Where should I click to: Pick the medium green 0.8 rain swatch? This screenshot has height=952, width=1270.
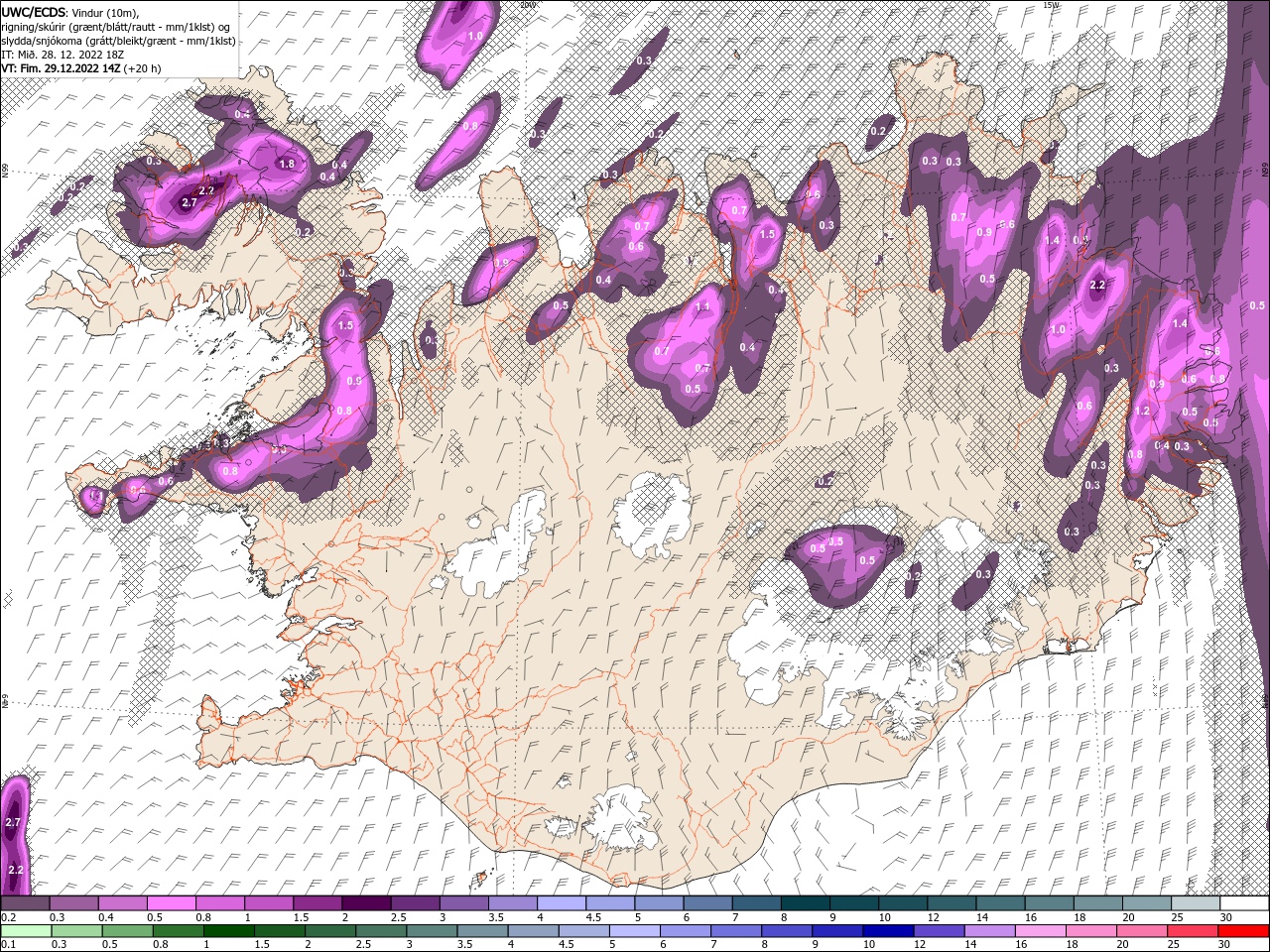177,931
